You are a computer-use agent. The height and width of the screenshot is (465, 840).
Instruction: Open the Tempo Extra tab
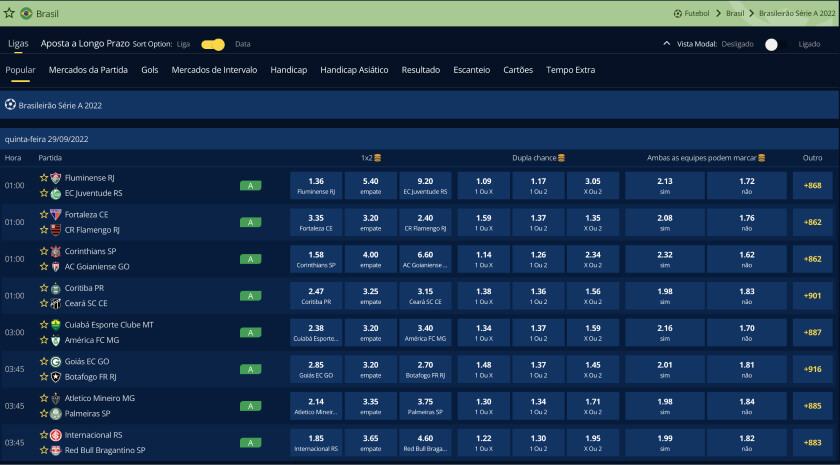tap(571, 70)
